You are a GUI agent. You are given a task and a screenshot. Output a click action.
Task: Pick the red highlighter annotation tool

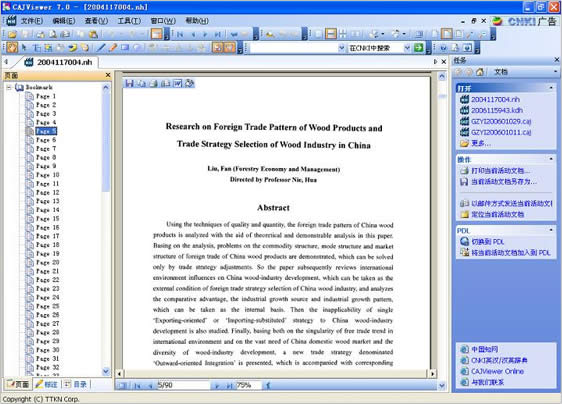113,48
